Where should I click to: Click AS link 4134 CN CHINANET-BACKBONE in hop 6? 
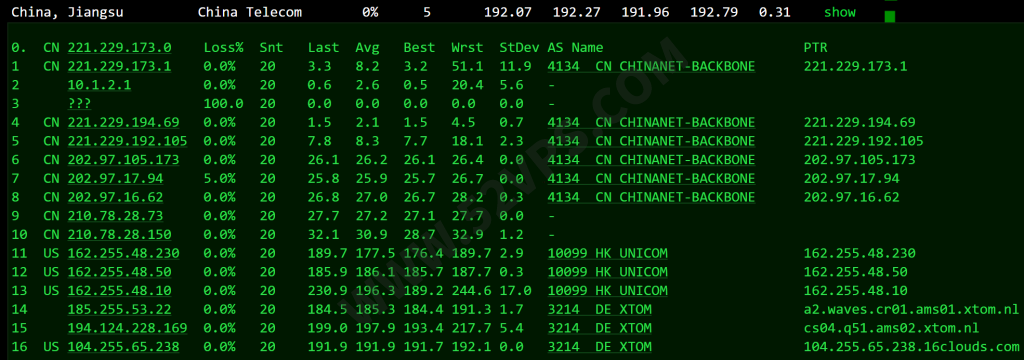(x=651, y=160)
